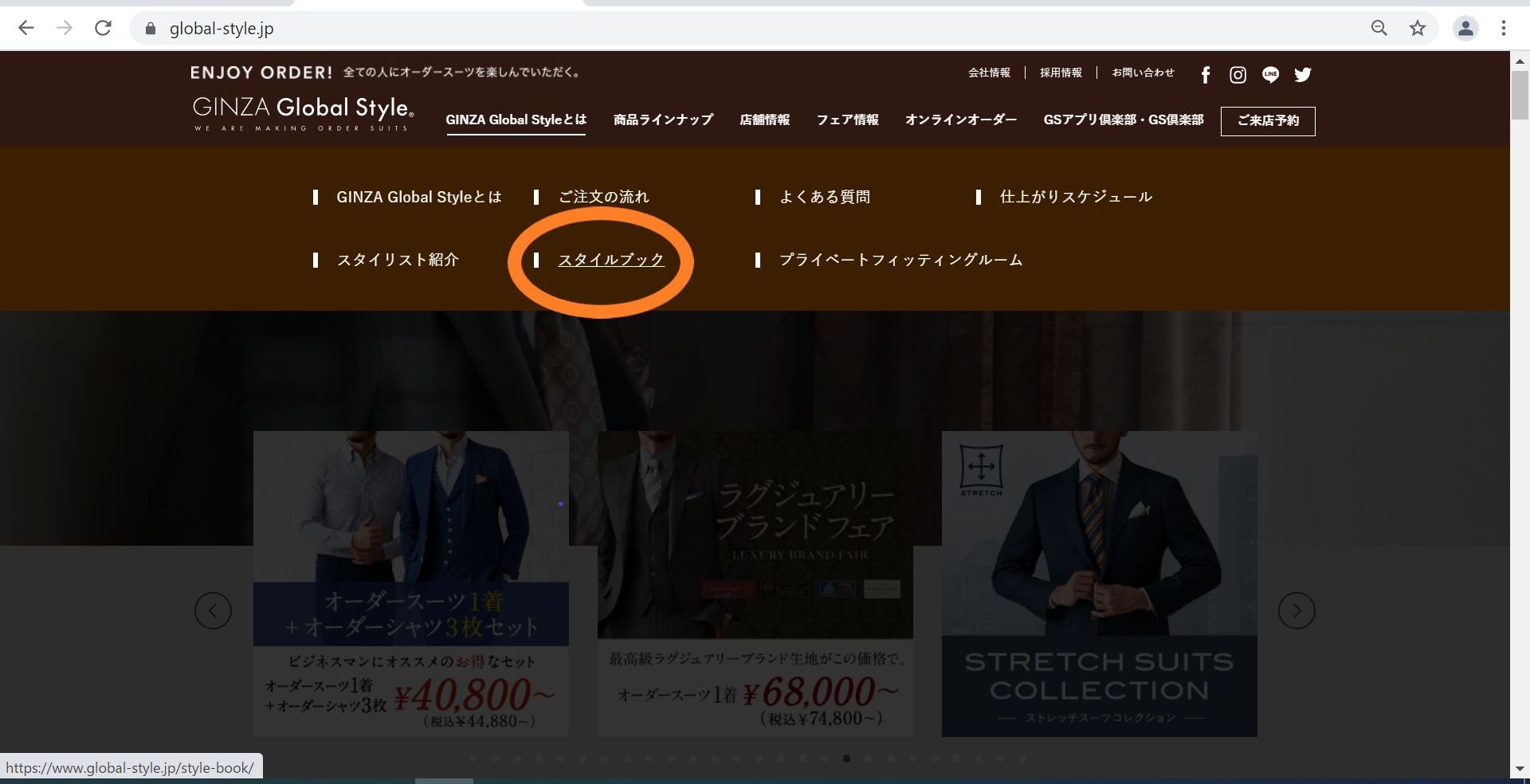
Task: Open the Stretch Suits Collection banner
Action: click(x=1099, y=583)
